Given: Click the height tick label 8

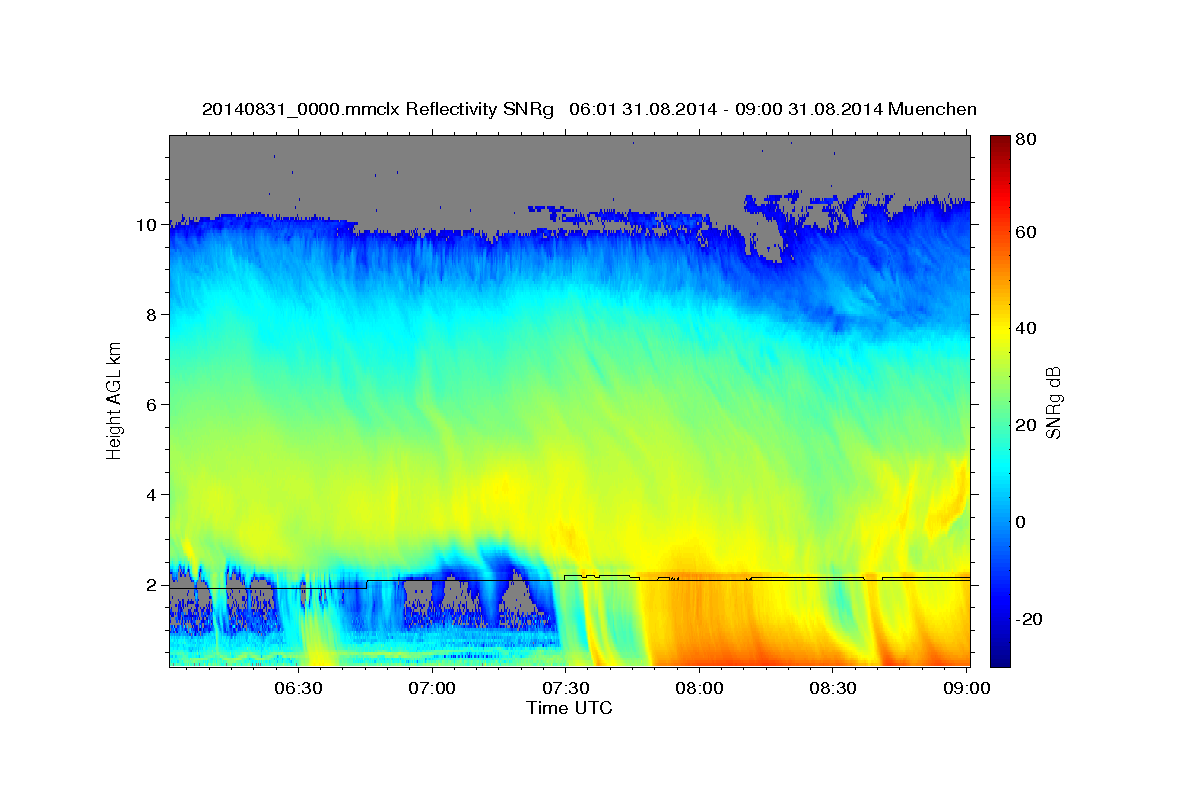Looking at the screenshot, I should [x=153, y=315].
